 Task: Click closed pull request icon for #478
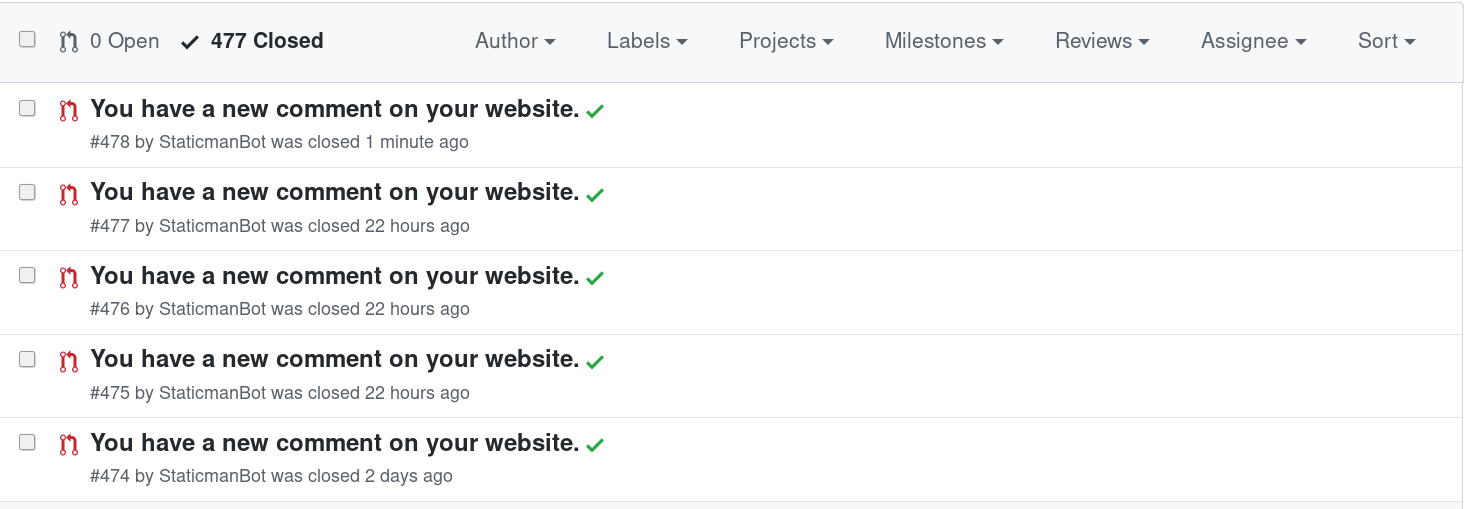68,110
